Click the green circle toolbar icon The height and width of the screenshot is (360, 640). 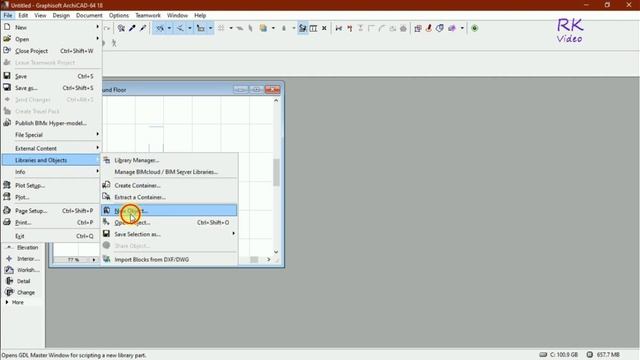pyautogui.click(x=474, y=28)
